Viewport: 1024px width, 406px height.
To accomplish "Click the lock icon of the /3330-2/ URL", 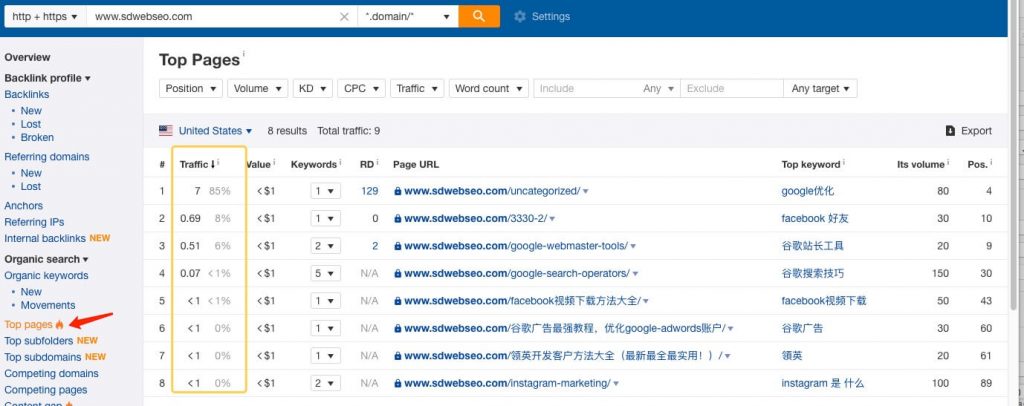I will pyautogui.click(x=397, y=219).
